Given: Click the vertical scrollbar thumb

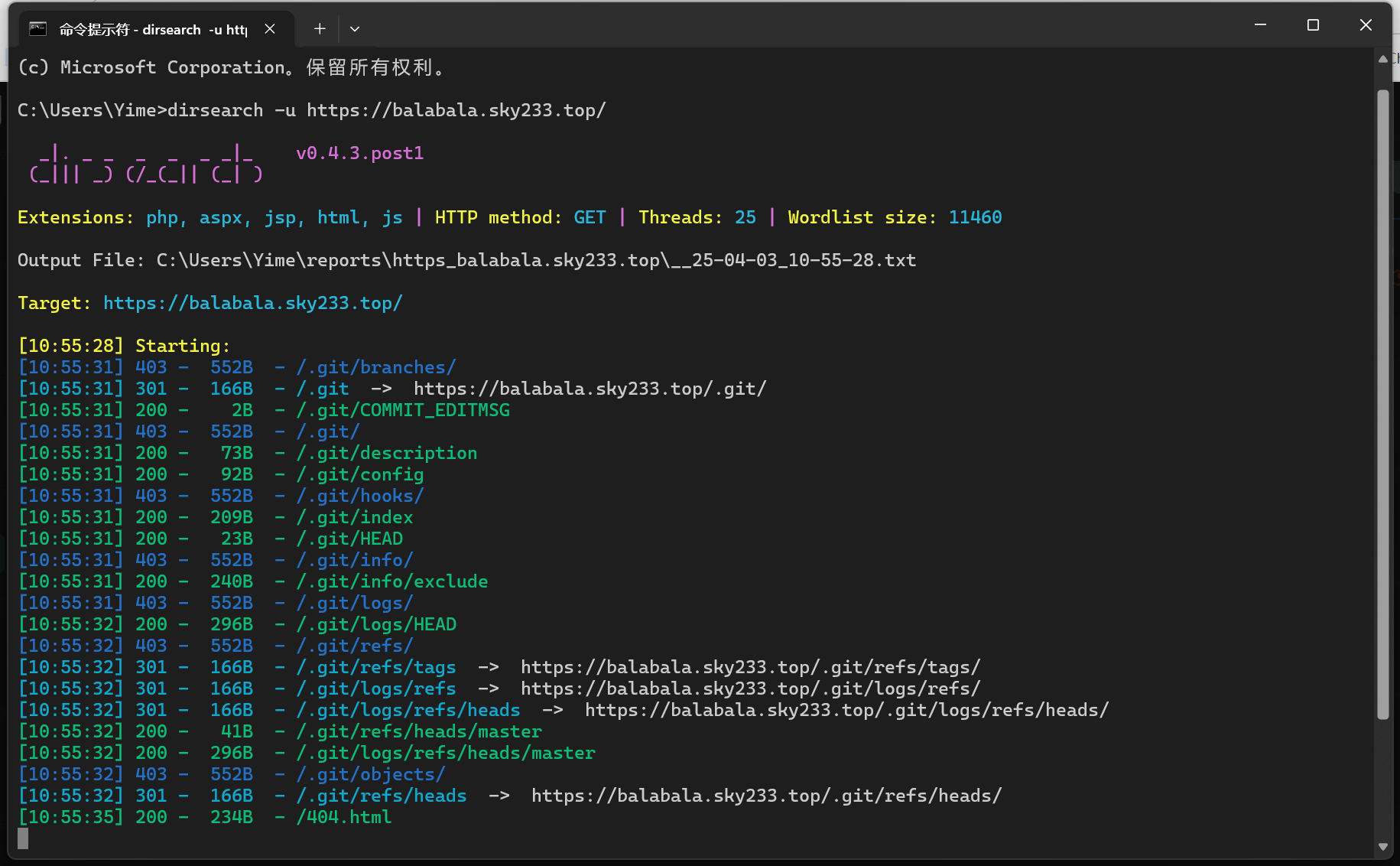Looking at the screenshot, I should click(1382, 405).
